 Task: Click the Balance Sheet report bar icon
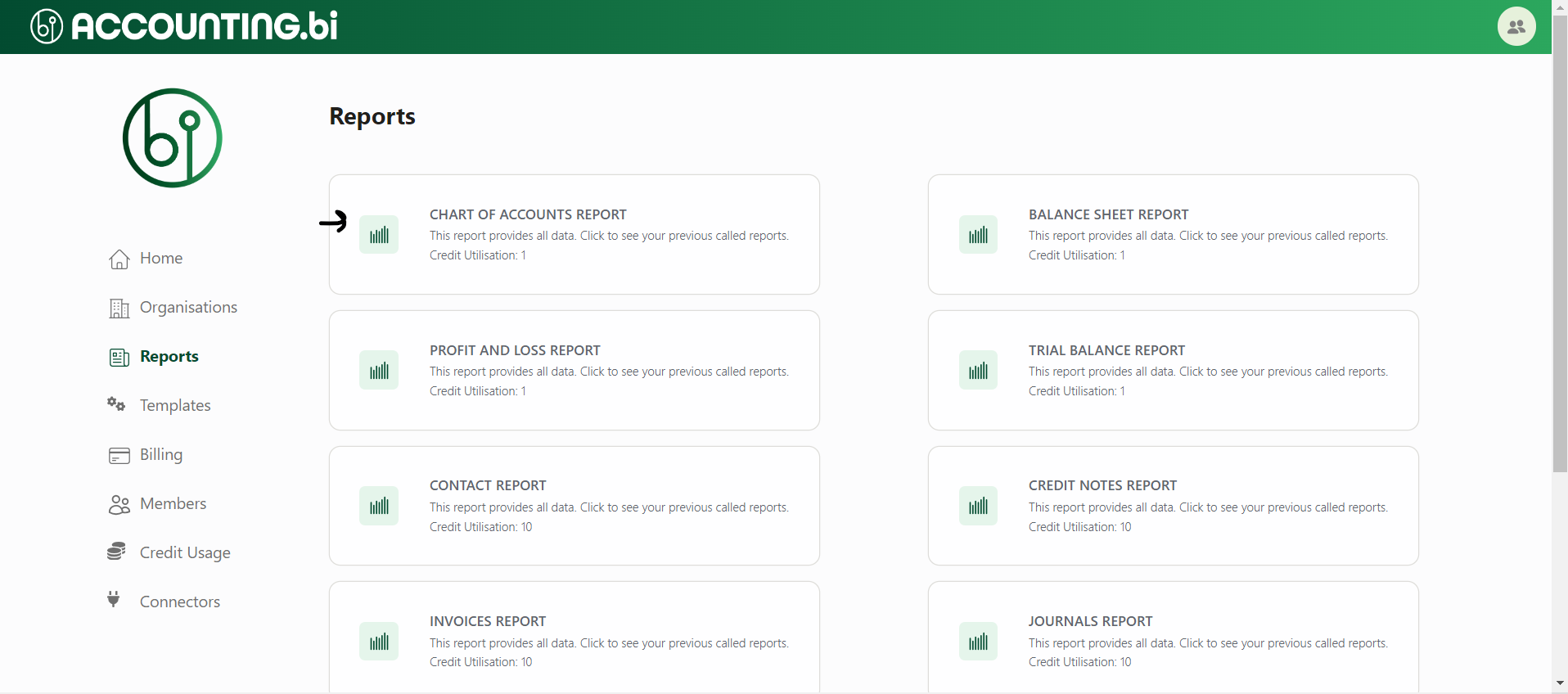pyautogui.click(x=978, y=235)
